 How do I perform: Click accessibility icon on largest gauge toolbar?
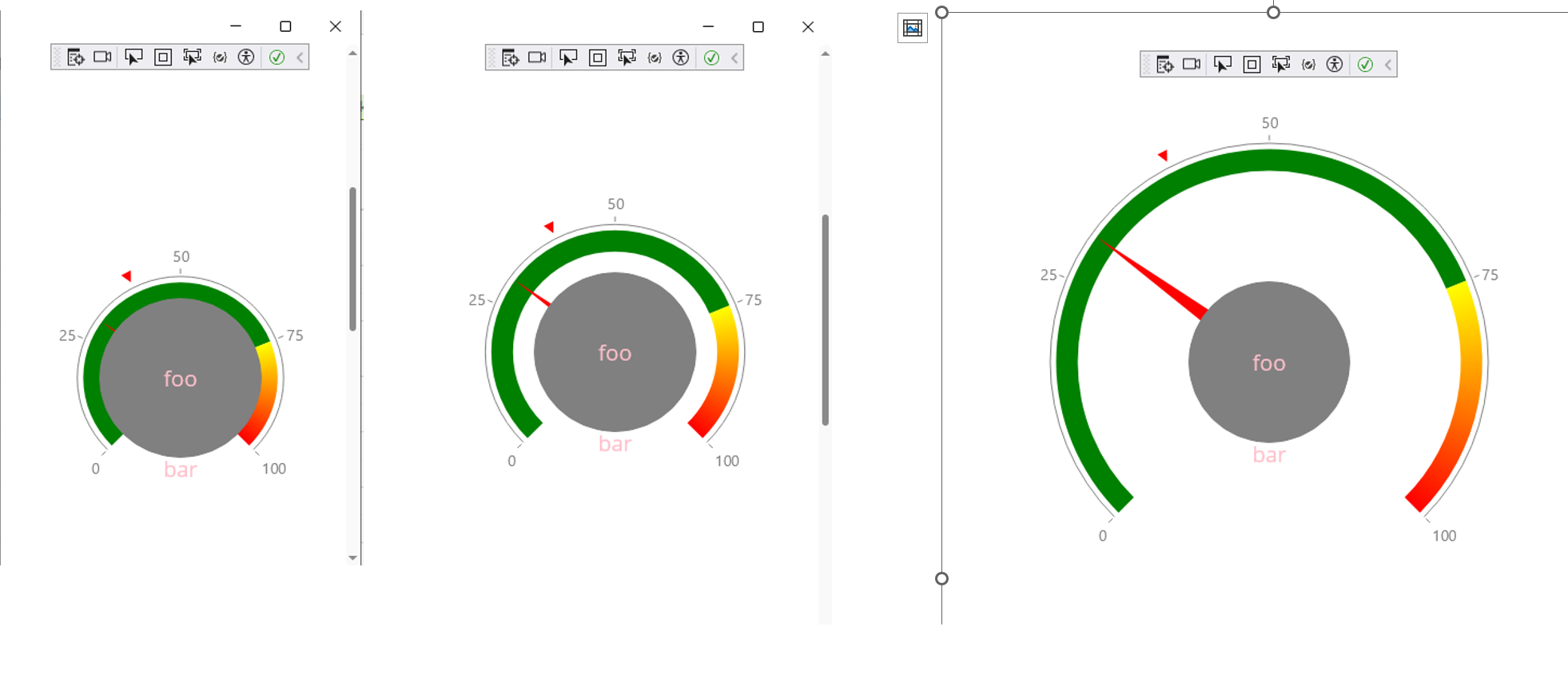coord(1335,65)
